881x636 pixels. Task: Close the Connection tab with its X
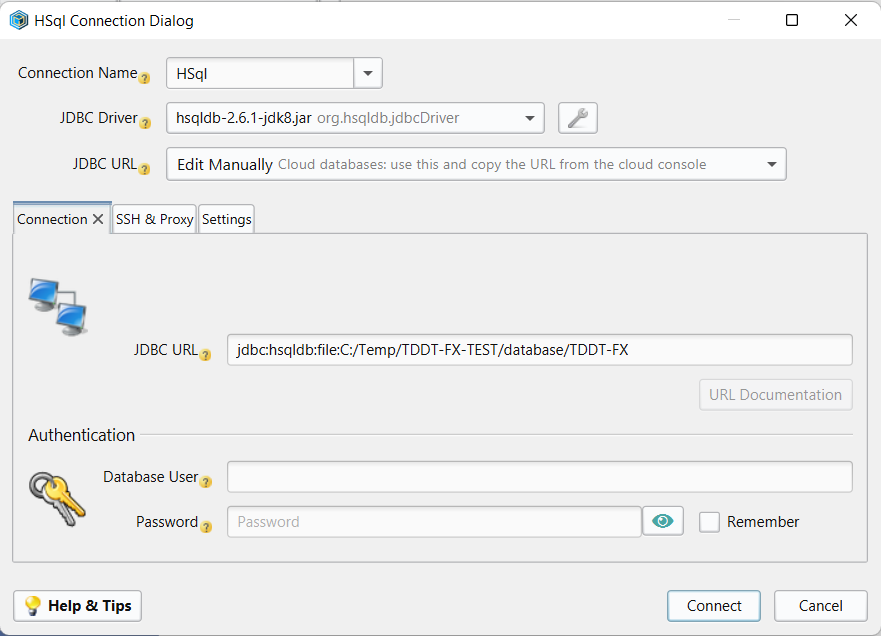(x=99, y=216)
